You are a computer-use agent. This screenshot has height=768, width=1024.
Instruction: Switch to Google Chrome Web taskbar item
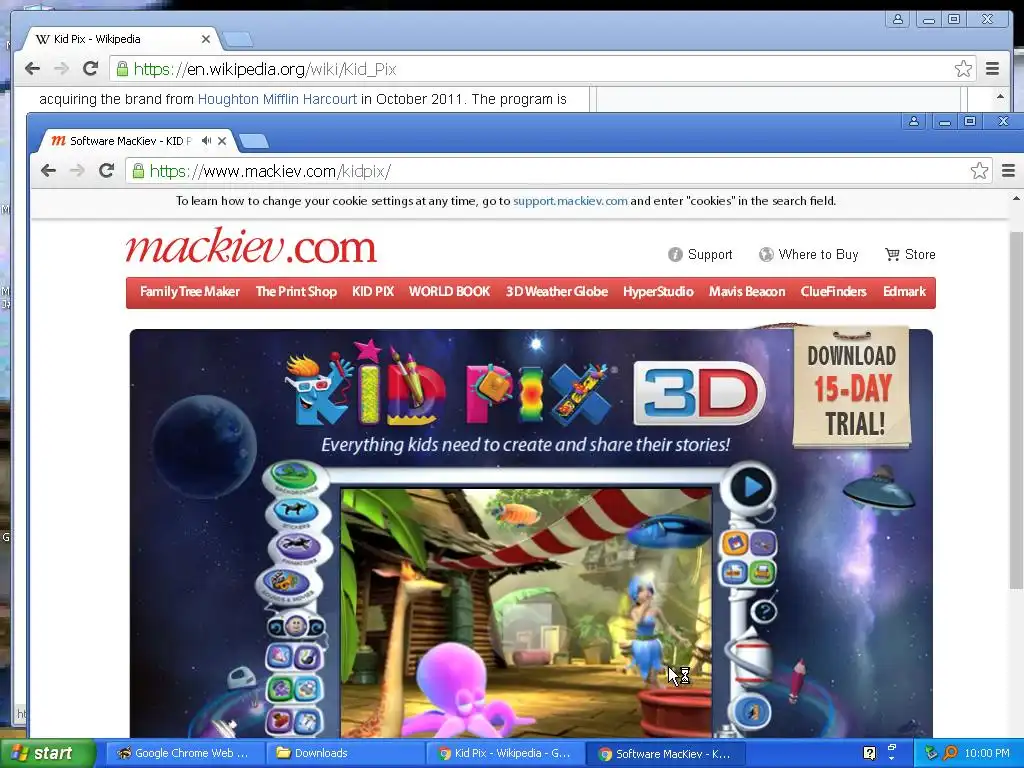184,753
